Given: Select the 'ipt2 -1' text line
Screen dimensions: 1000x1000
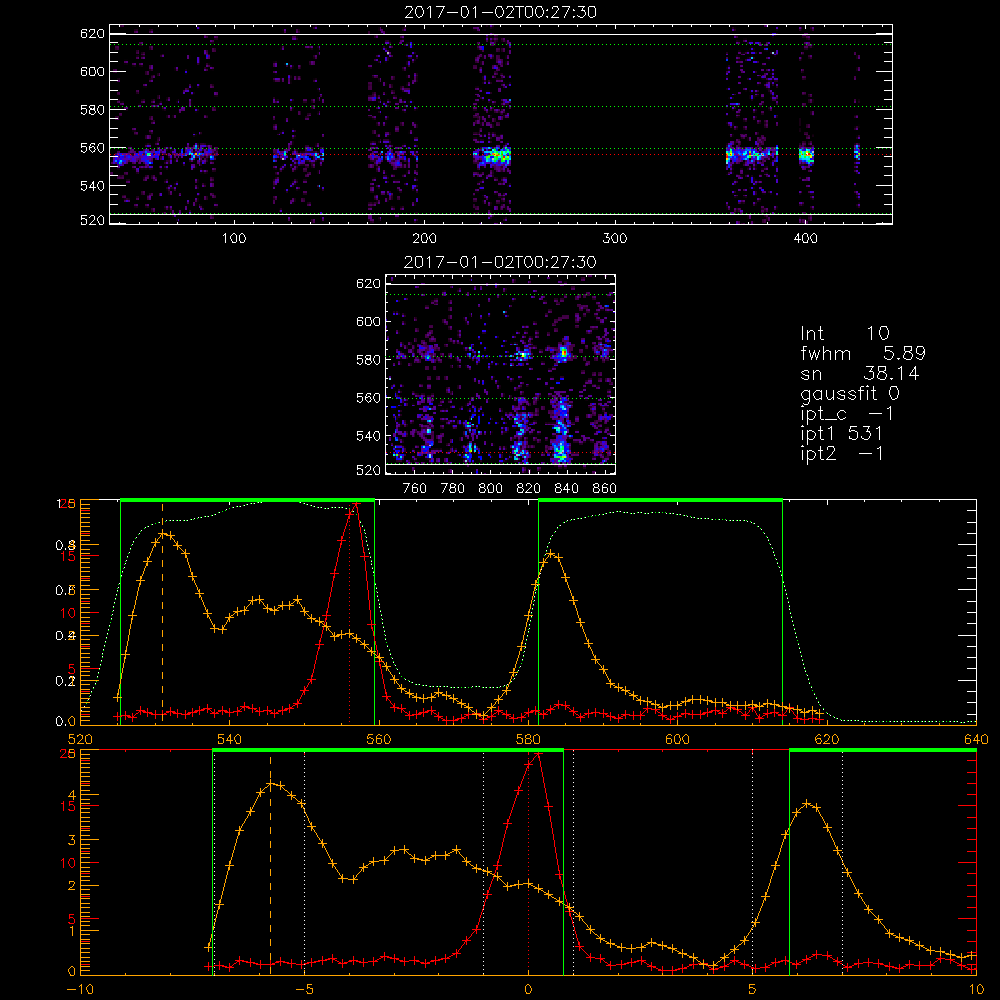Looking at the screenshot, I should tap(841, 453).
